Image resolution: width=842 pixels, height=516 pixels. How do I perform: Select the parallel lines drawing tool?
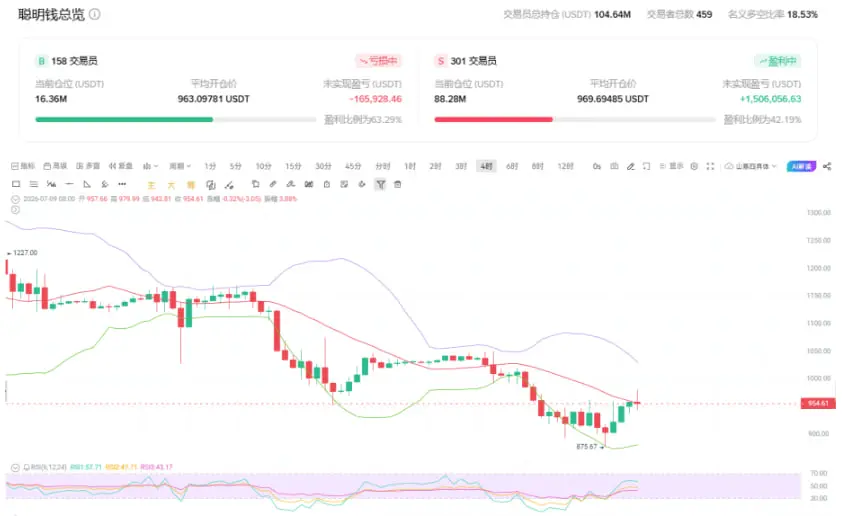(34, 184)
